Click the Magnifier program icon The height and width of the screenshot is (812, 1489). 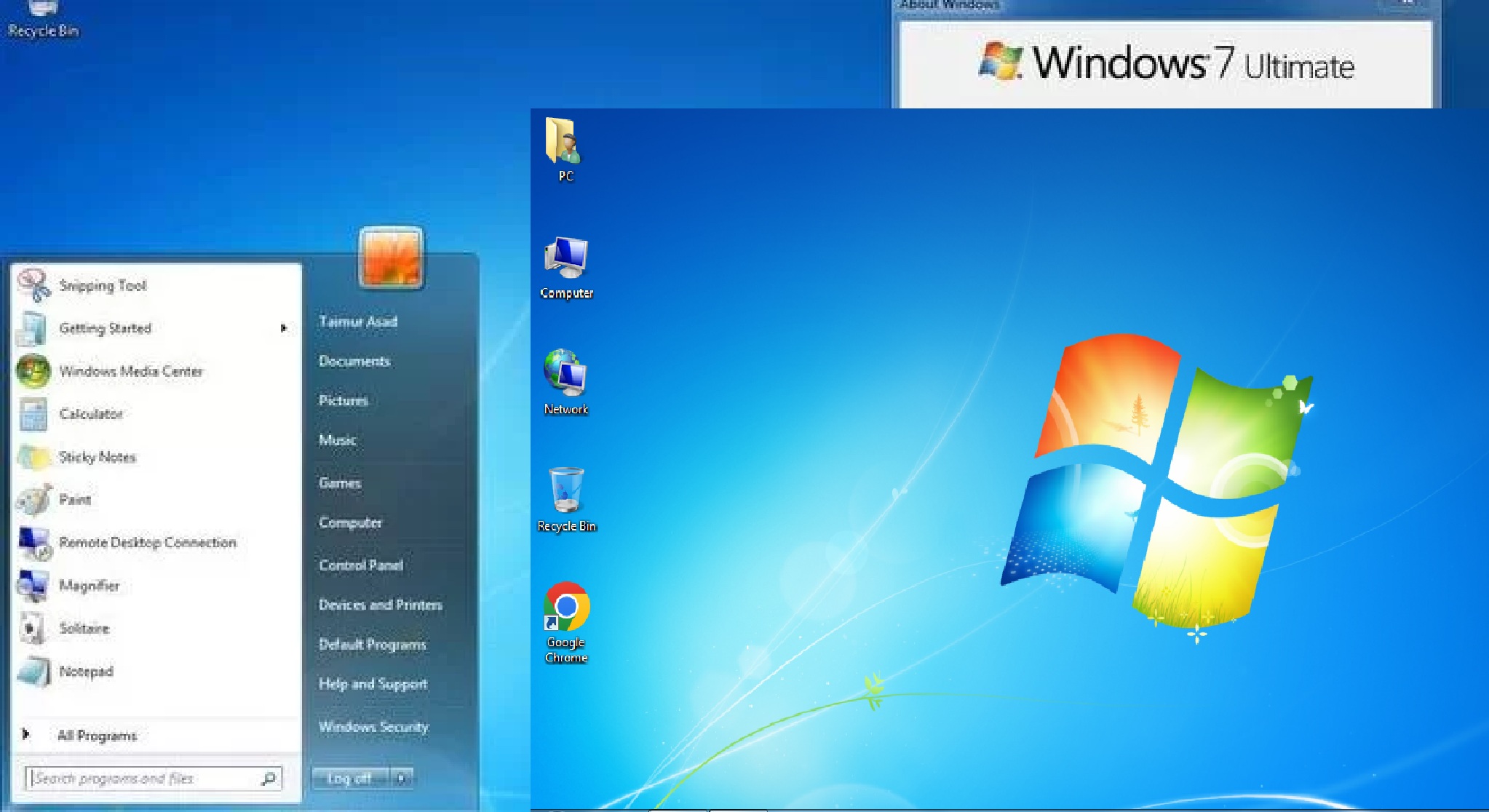click(33, 586)
